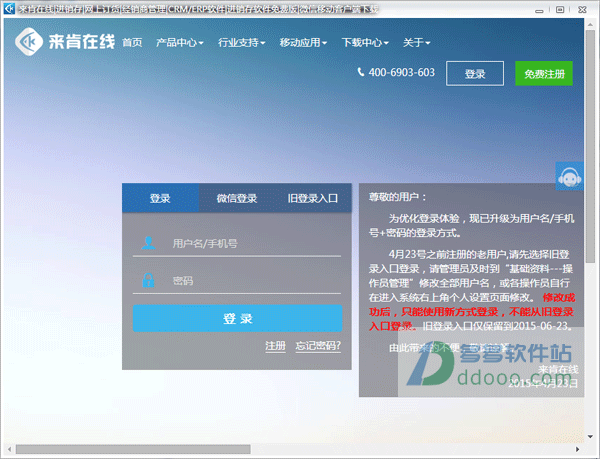Click the horizontal scrollbar thumb

tap(133, 449)
